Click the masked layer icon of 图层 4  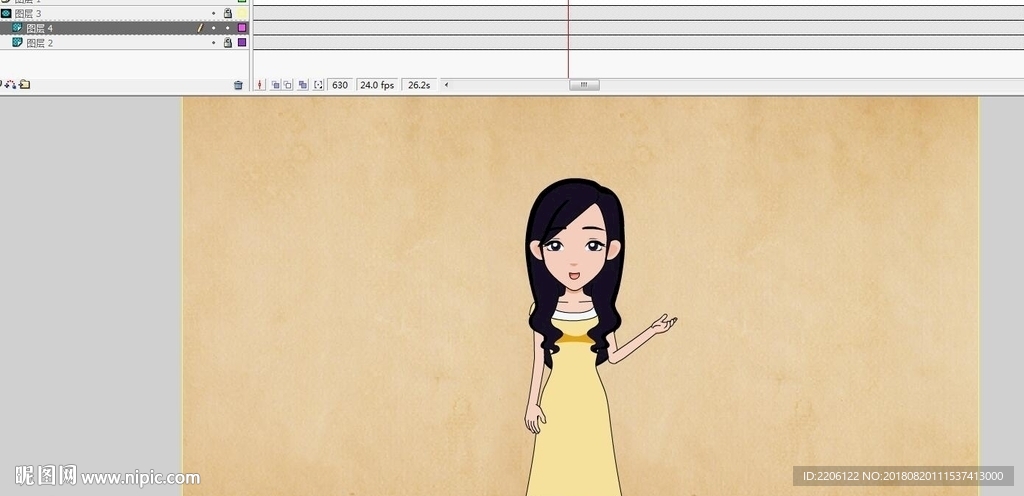tap(18, 27)
